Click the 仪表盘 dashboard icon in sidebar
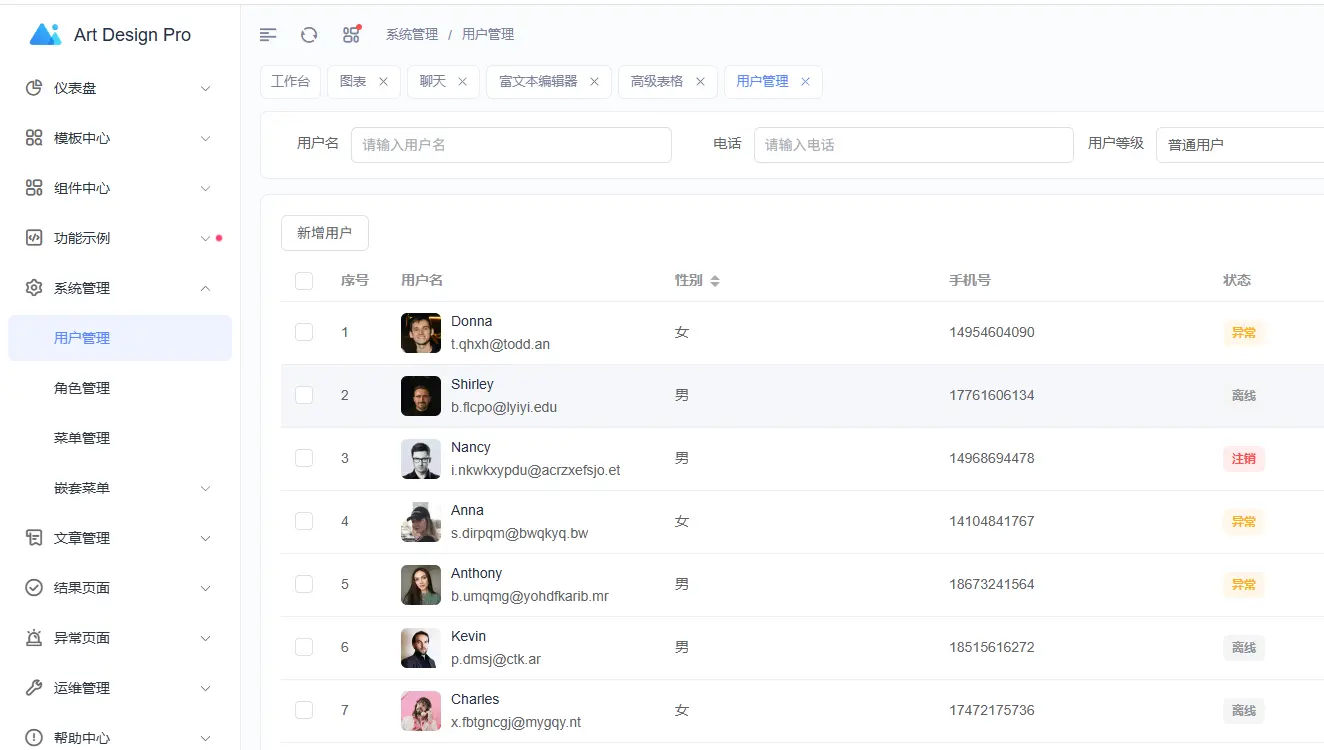This screenshot has height=750, width=1324. [x=34, y=88]
